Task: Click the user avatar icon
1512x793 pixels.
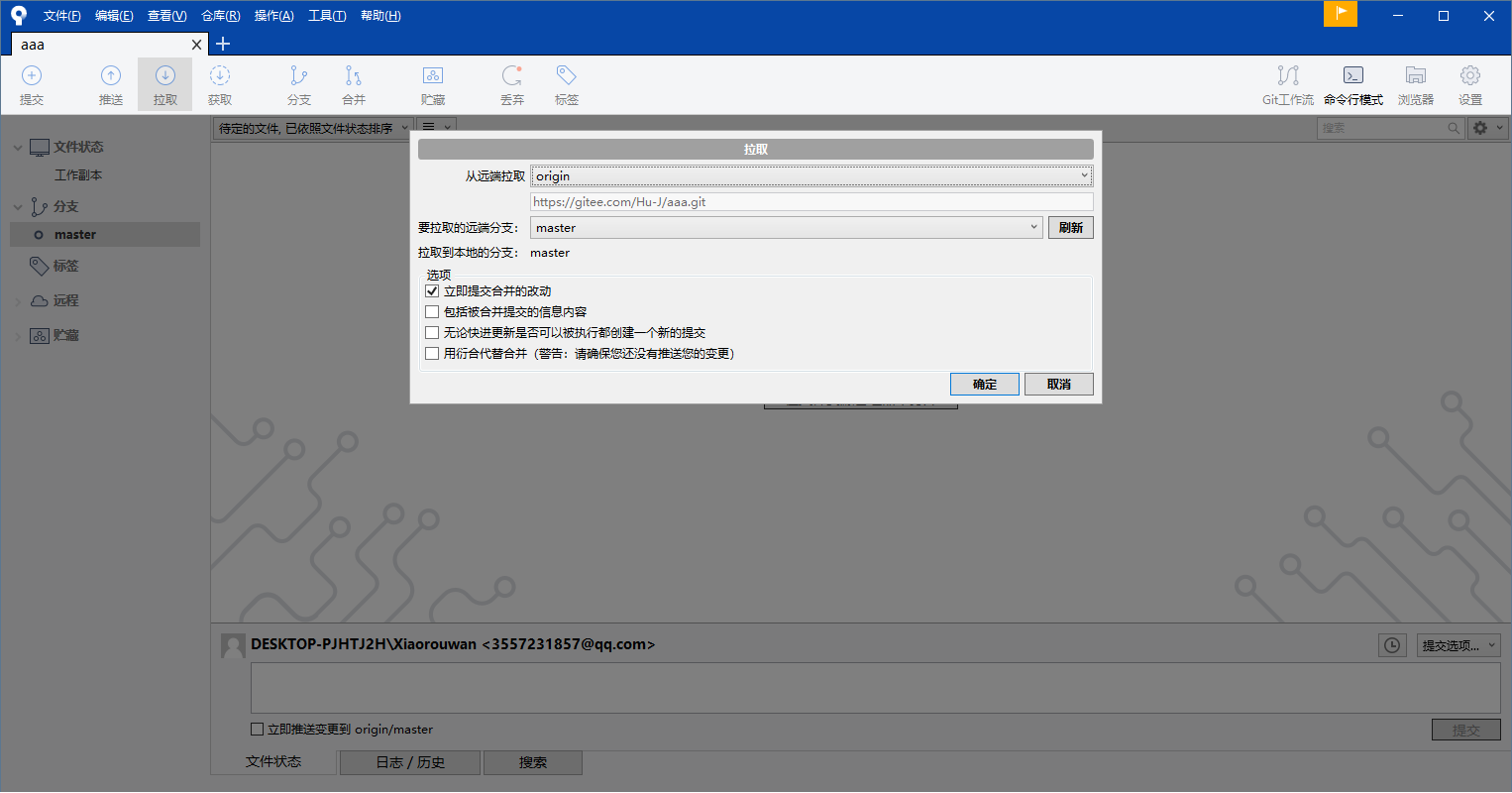Action: click(x=233, y=645)
